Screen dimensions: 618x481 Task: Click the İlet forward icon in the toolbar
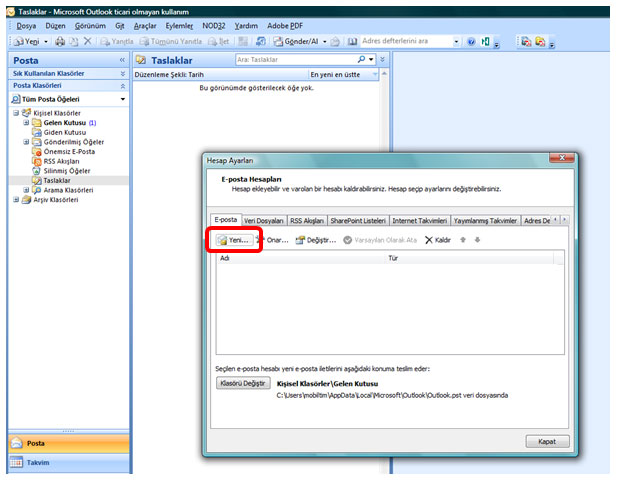[x=218, y=41]
